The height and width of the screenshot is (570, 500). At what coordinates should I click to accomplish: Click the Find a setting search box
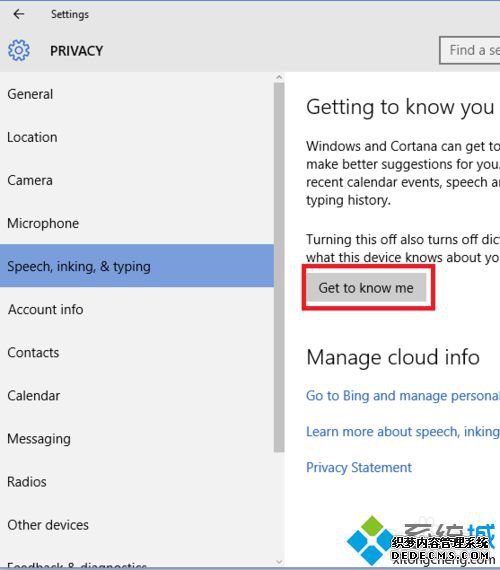470,50
